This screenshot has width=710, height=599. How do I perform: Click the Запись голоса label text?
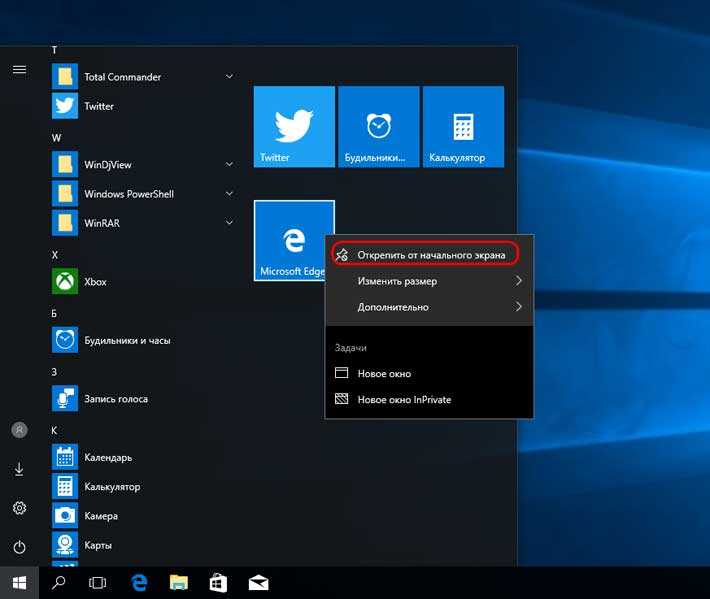[116, 398]
